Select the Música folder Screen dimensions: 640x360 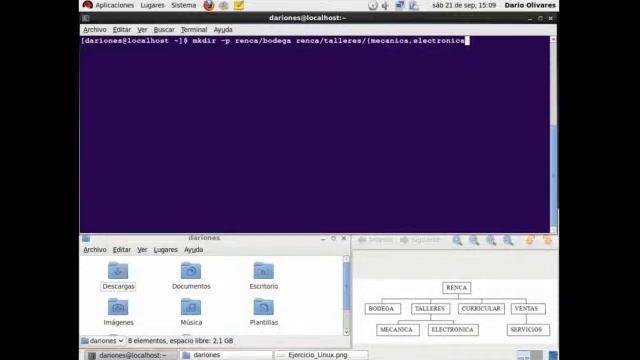191,312
